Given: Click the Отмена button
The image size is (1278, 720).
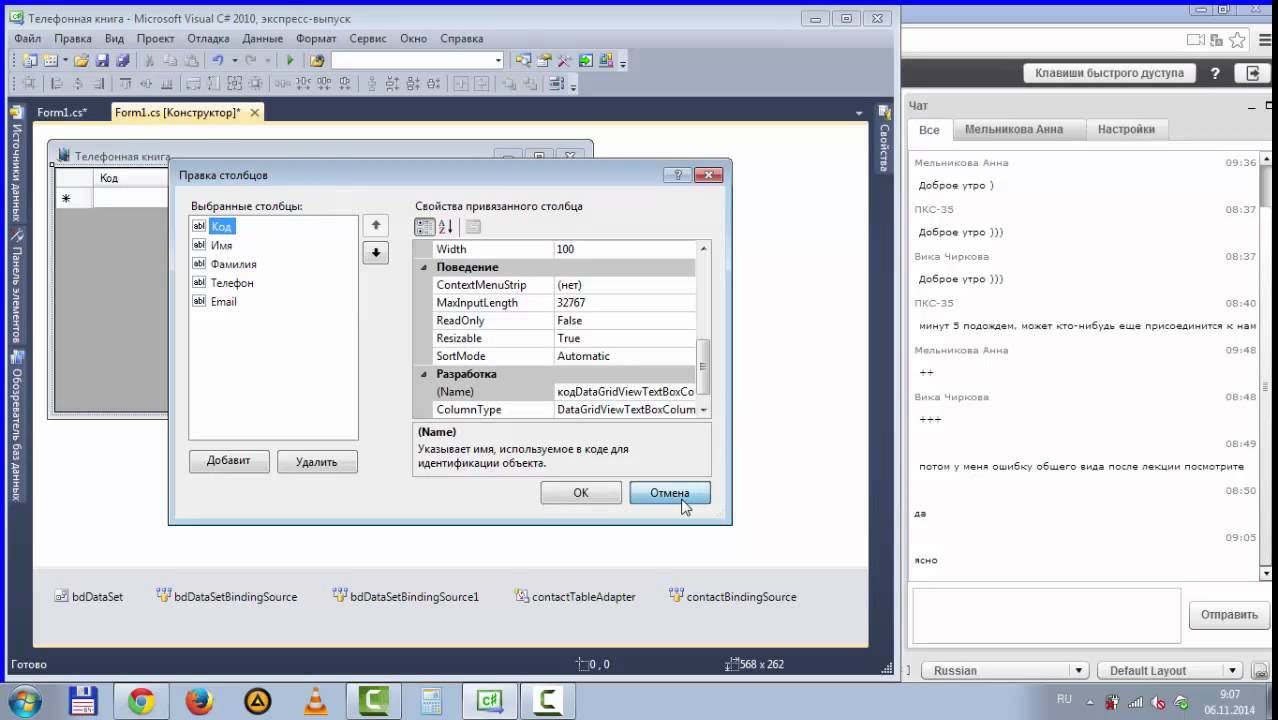Looking at the screenshot, I should pyautogui.click(x=670, y=493).
